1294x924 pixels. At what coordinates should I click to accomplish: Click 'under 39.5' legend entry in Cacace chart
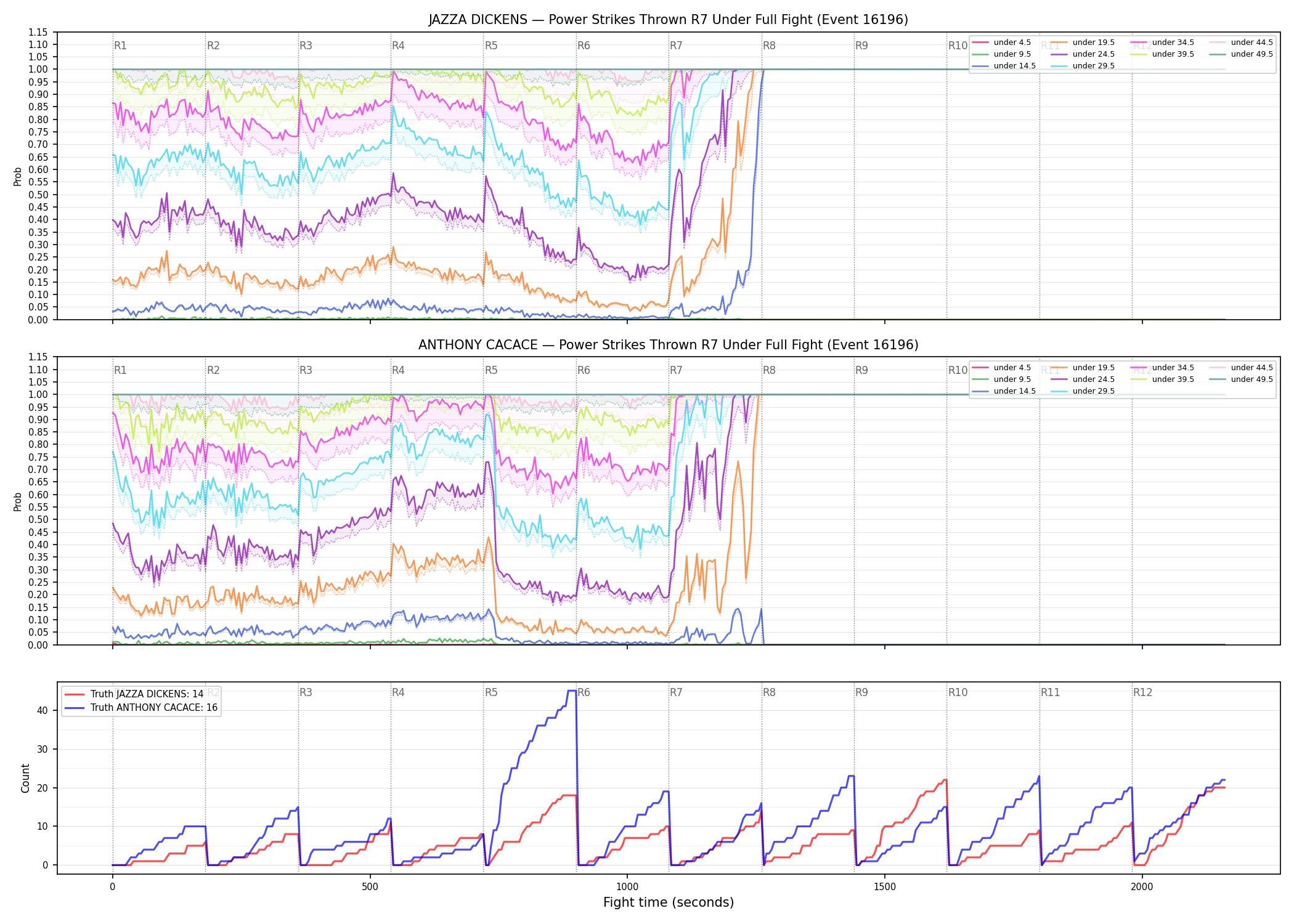coord(1162,379)
